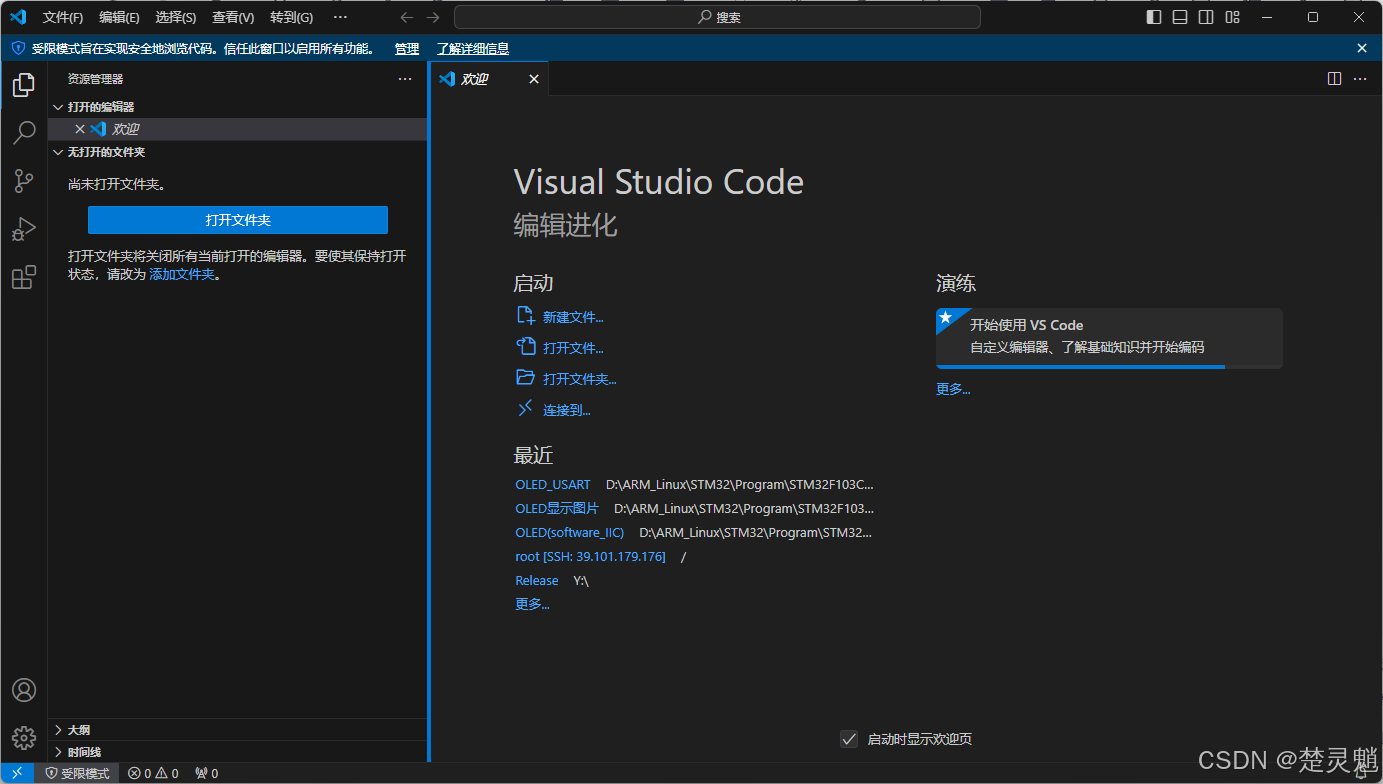The image size is (1383, 784).
Task: Open Explorer panel more actions ellipsis
Action: click(405, 79)
